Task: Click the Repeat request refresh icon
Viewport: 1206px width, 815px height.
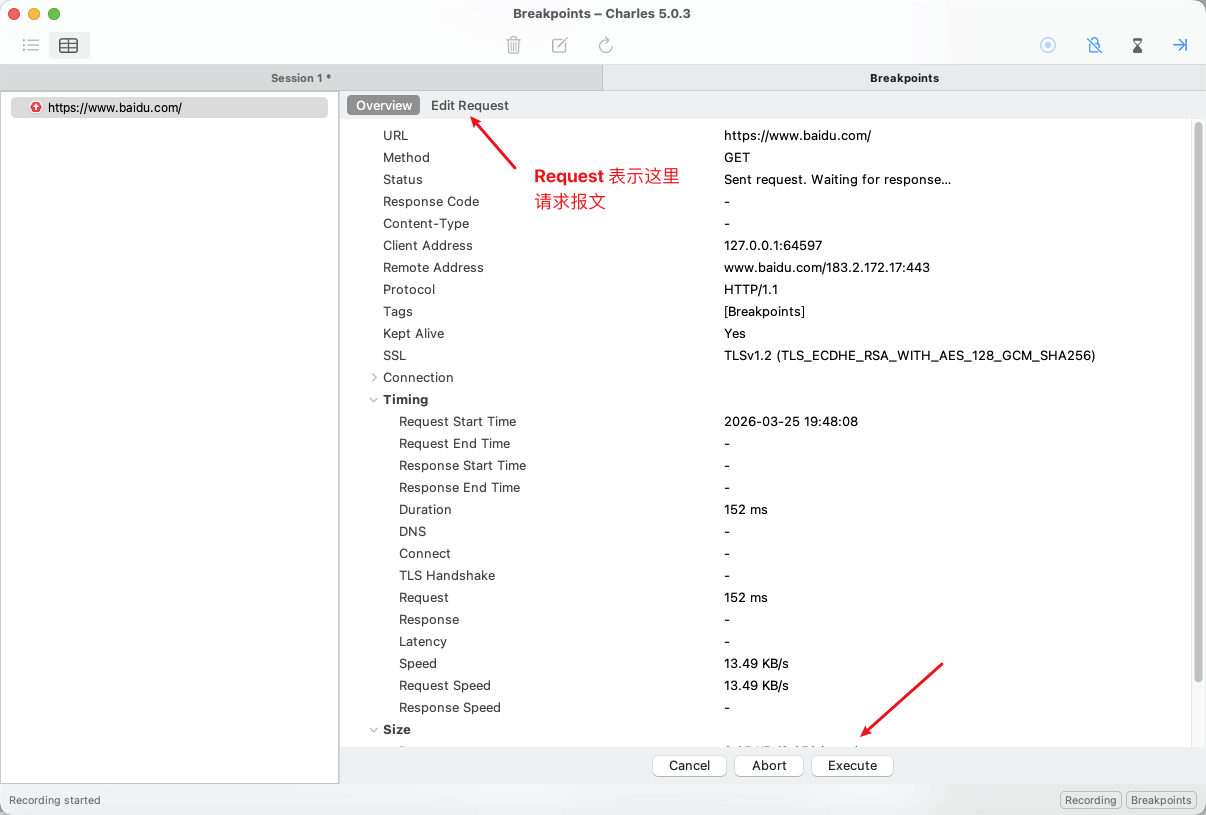Action: [606, 45]
